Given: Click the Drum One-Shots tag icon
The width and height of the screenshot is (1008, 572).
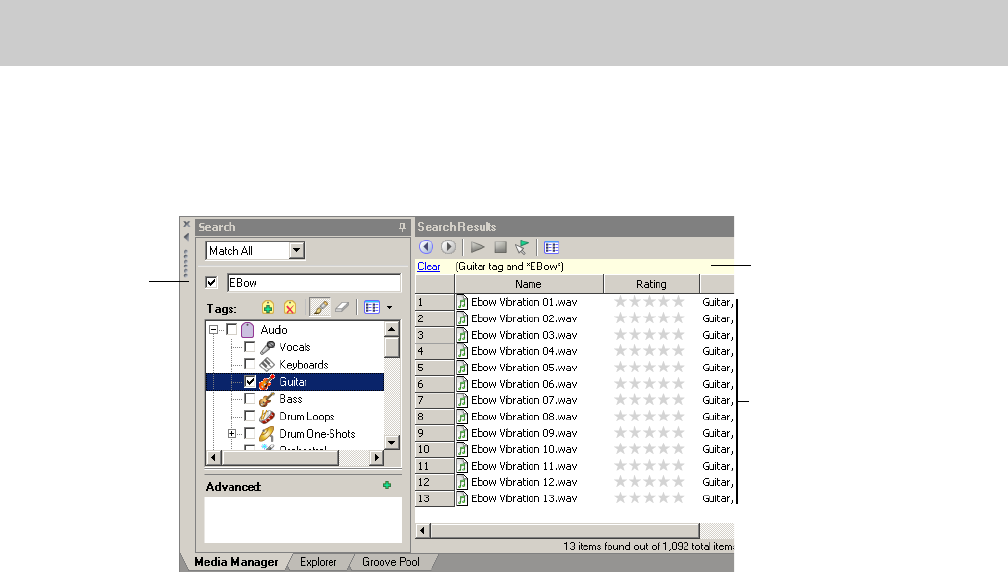Looking at the screenshot, I should point(267,434).
